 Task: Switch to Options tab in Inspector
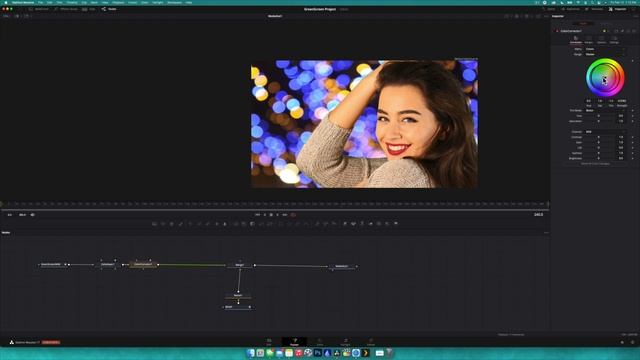click(x=601, y=40)
